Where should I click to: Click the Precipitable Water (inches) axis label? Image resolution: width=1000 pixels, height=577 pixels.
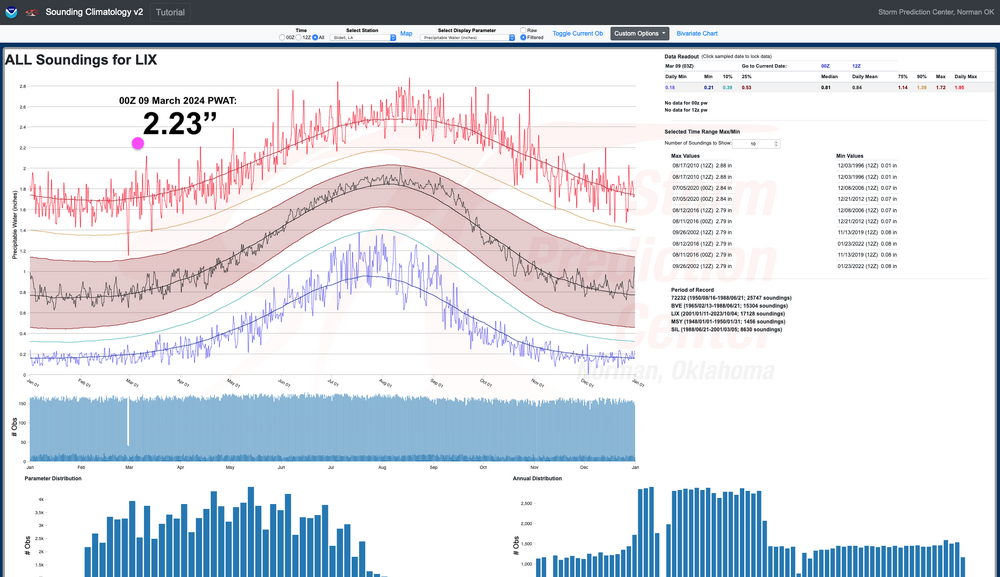(15, 224)
